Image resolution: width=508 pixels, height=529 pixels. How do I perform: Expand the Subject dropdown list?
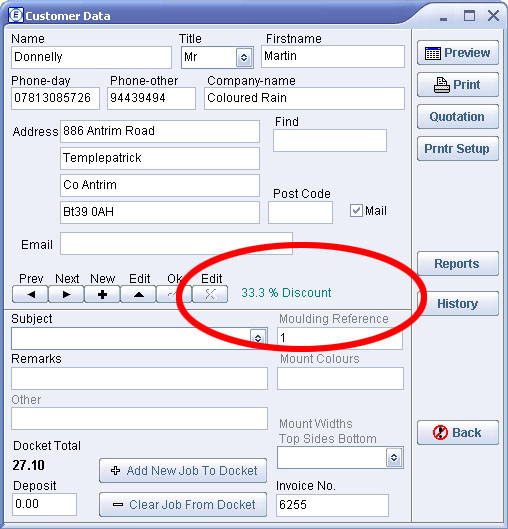click(258, 338)
